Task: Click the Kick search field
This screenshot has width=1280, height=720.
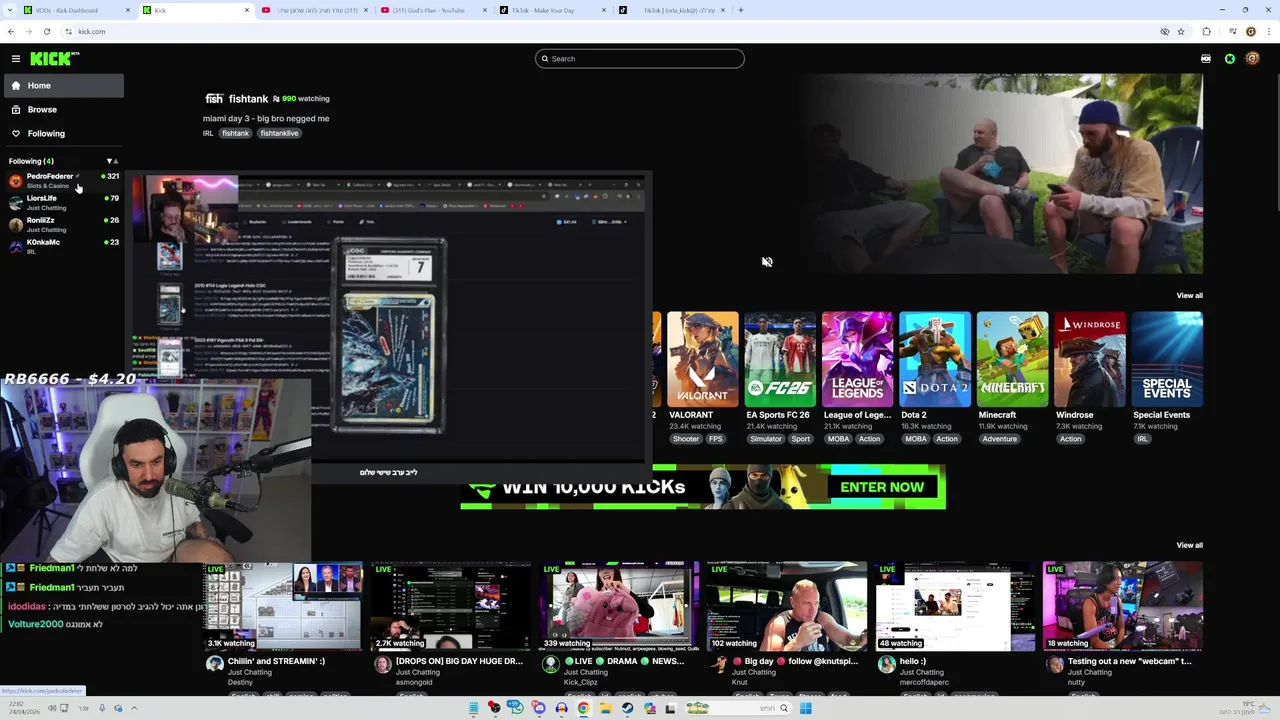Action: pyautogui.click(x=640, y=59)
